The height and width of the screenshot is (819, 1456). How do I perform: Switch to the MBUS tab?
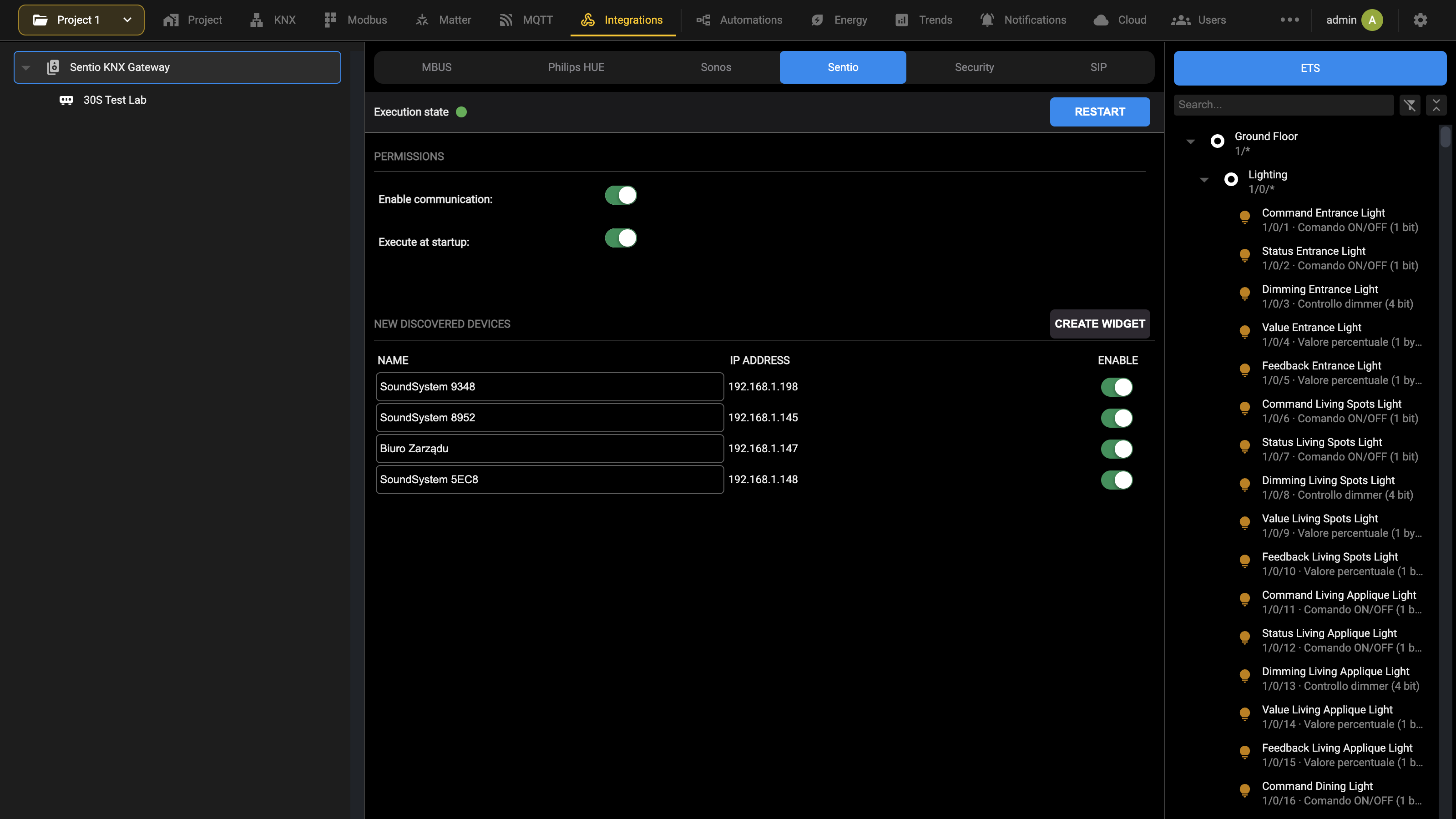click(436, 67)
